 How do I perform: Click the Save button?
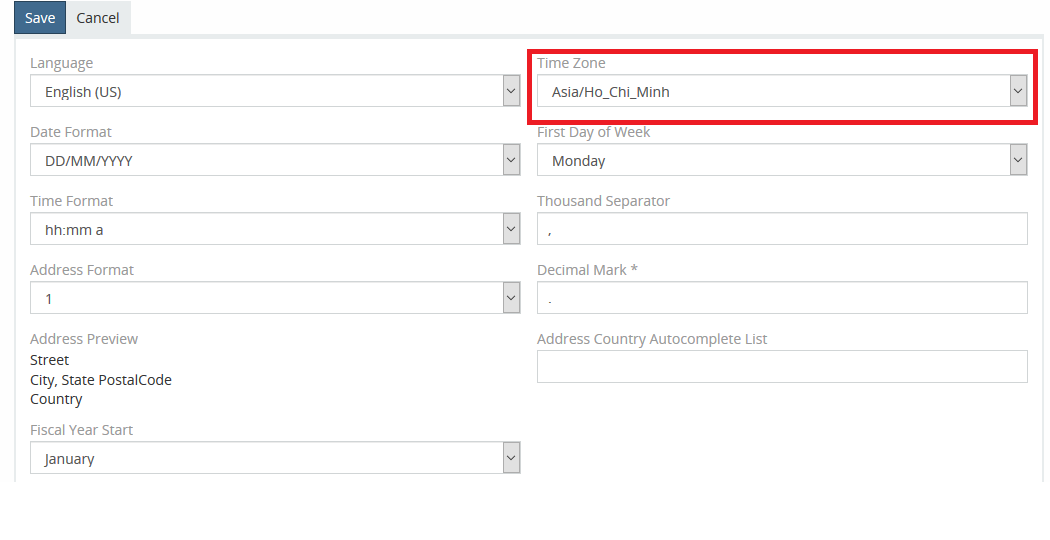pos(40,18)
